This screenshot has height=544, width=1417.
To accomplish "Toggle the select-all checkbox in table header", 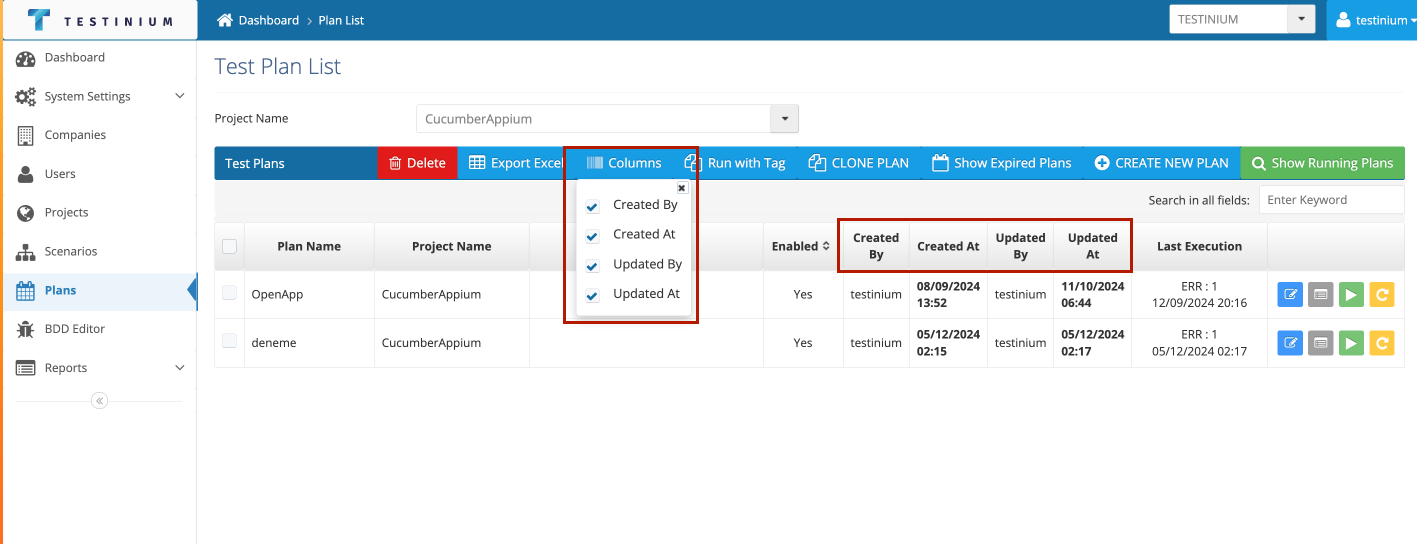I will click(229, 246).
